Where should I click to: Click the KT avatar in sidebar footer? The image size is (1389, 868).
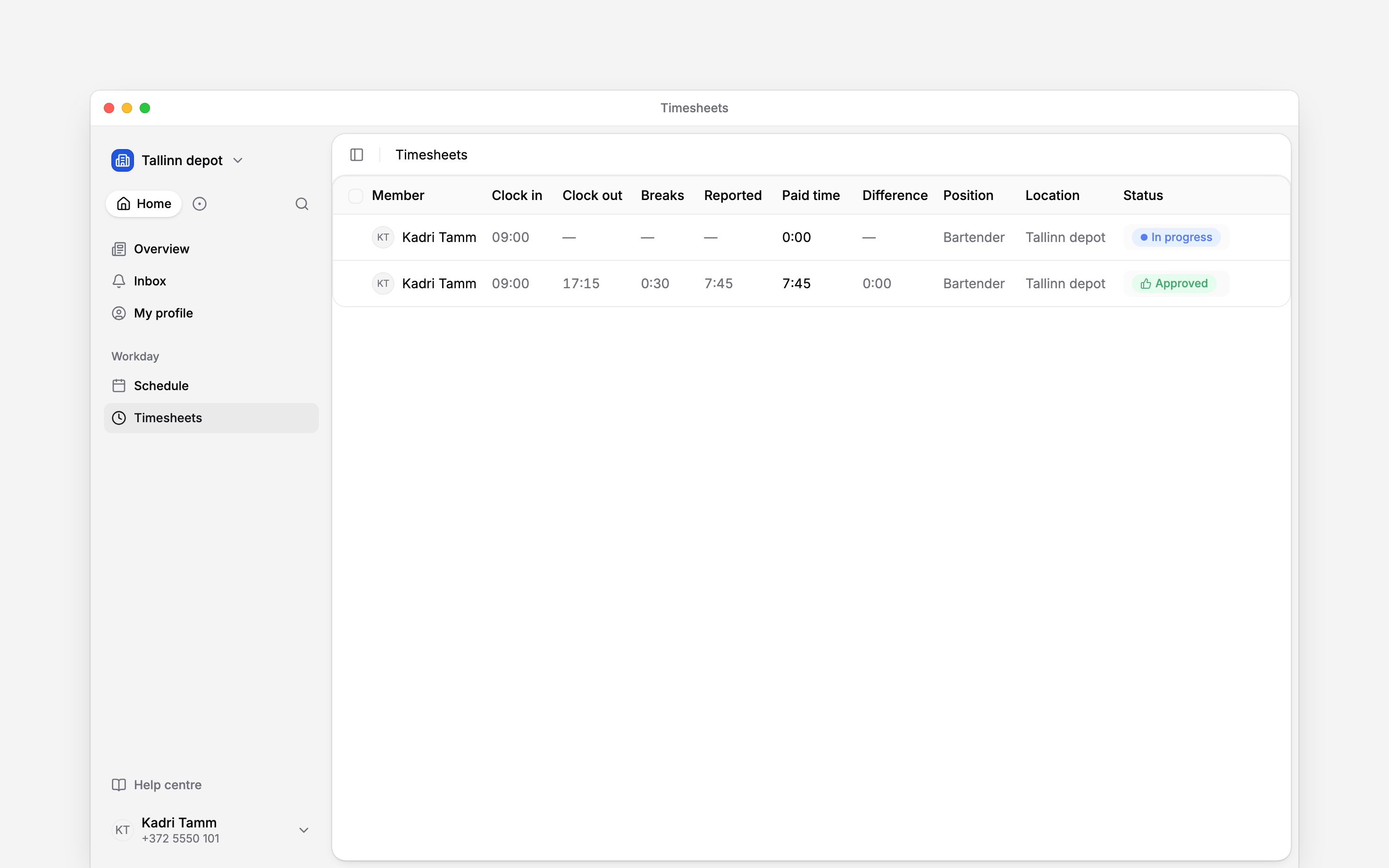[x=122, y=830]
